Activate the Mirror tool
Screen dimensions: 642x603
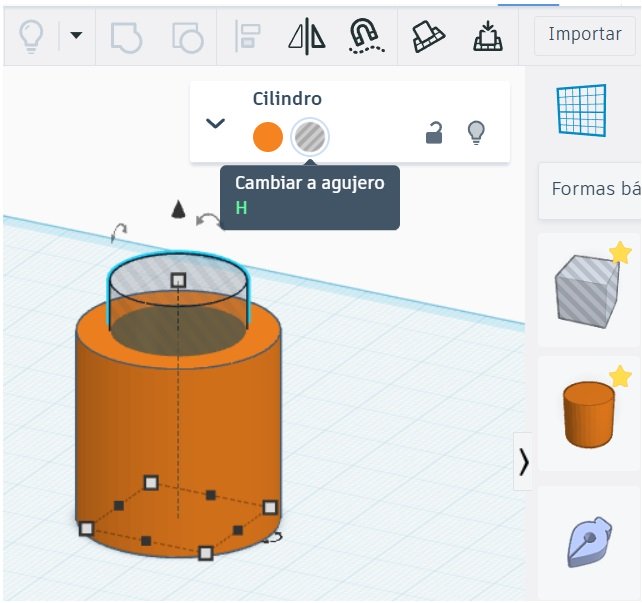tap(307, 36)
